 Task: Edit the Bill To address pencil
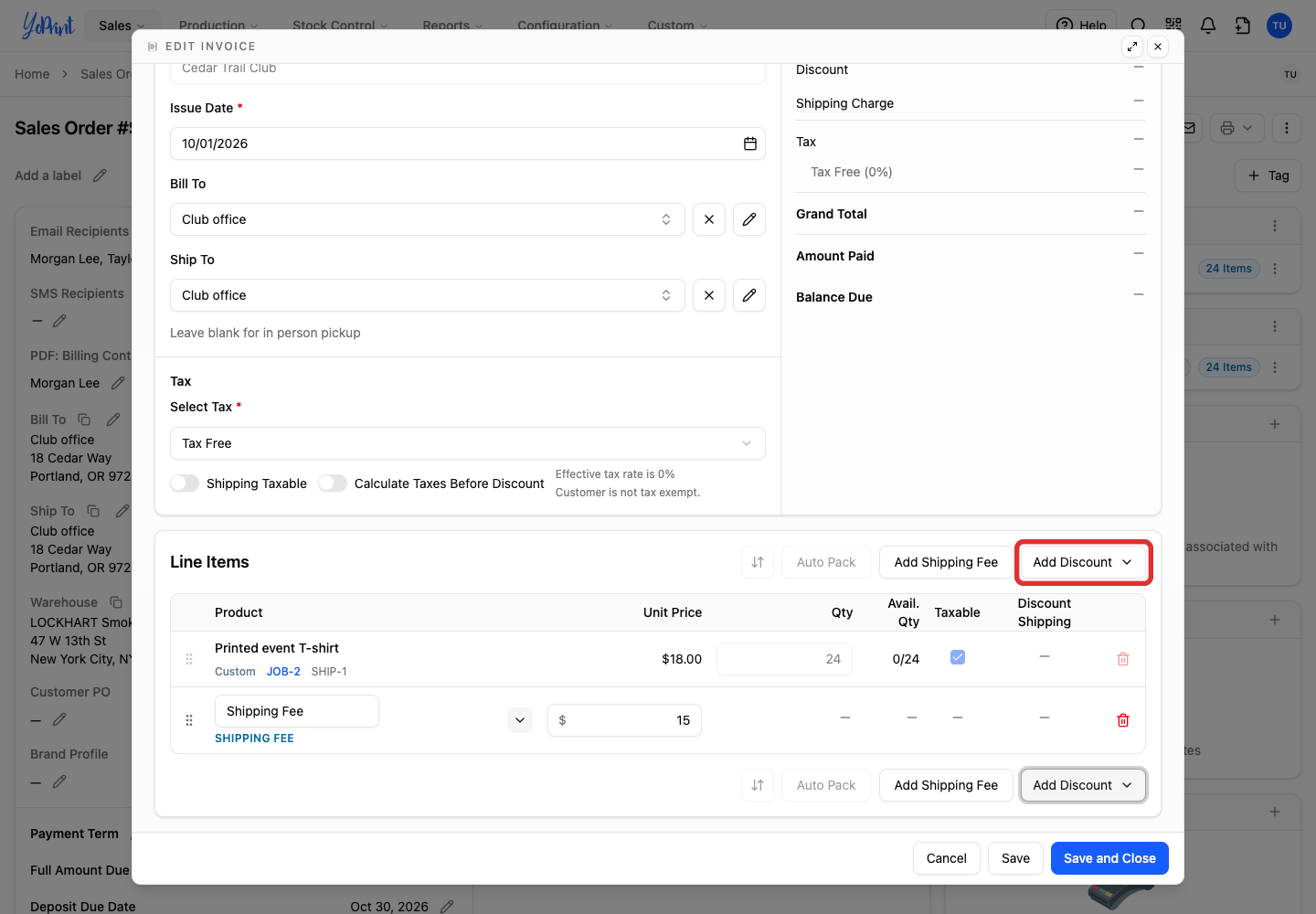pos(749,219)
